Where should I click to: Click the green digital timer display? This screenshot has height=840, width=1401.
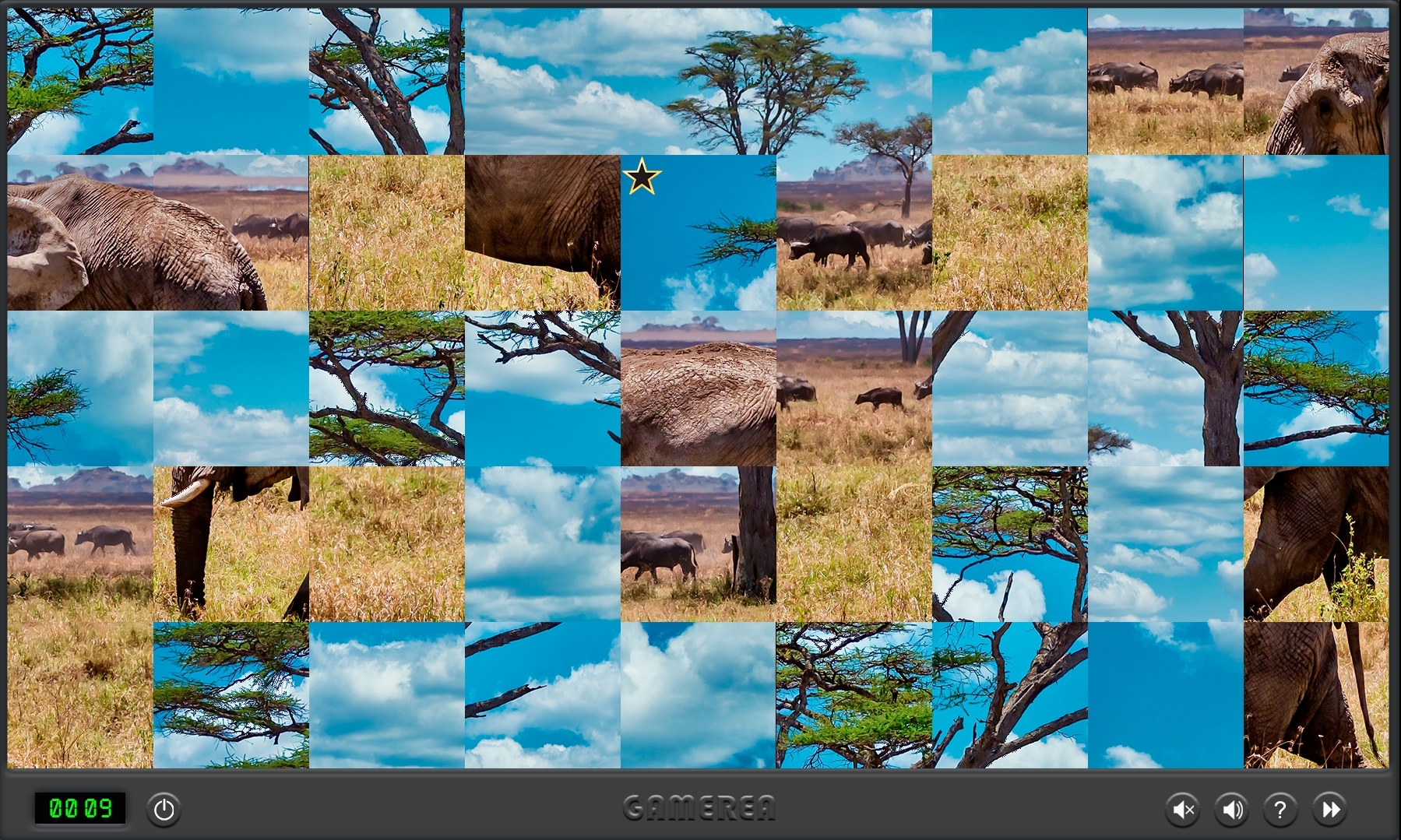[x=80, y=808]
